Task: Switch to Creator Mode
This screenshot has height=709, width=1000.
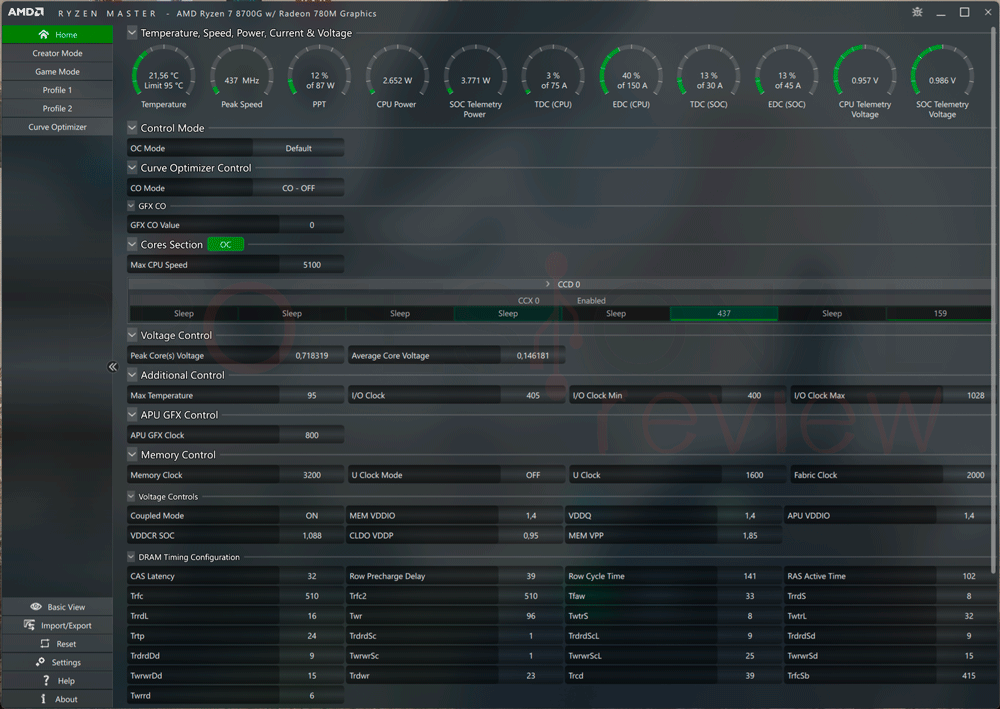Action: pyautogui.click(x=57, y=53)
